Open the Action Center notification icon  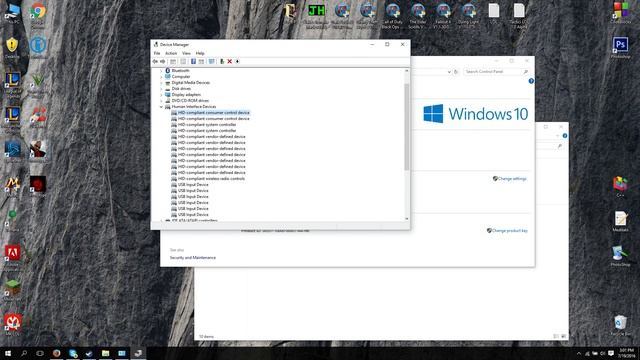(x=611, y=353)
